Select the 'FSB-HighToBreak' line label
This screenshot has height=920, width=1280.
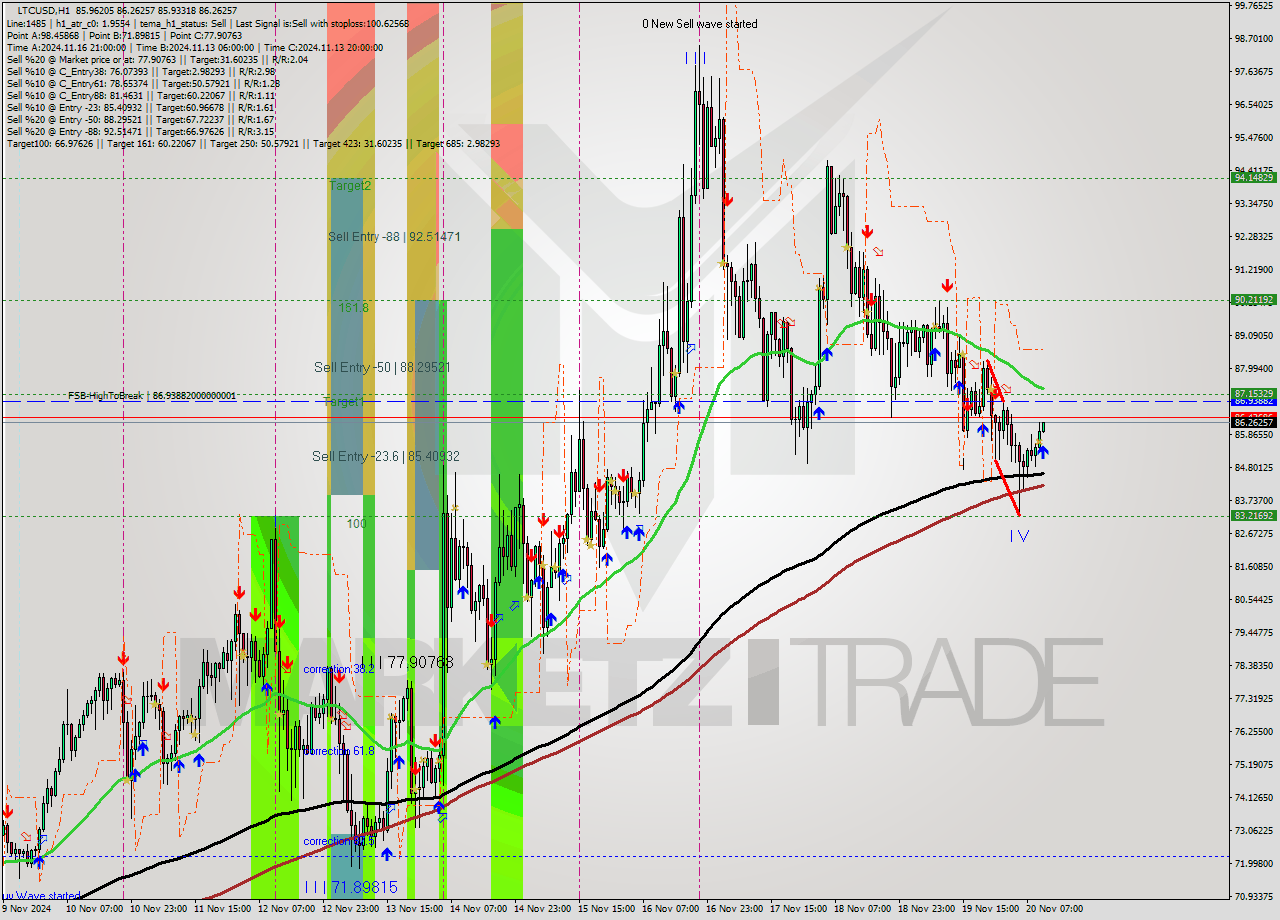tap(152, 396)
